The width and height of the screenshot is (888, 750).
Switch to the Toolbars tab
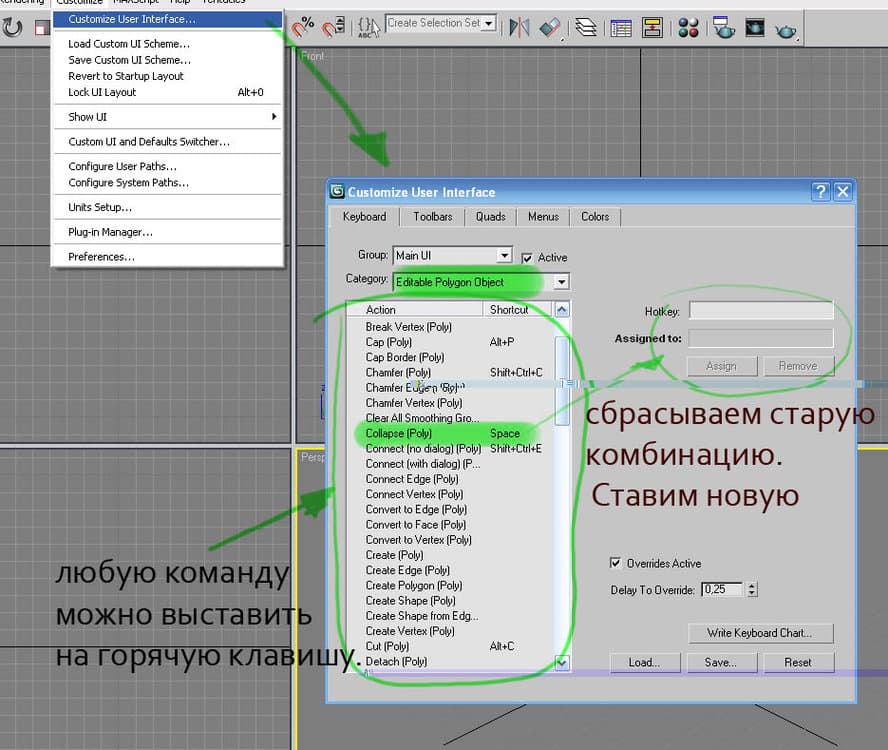(x=432, y=216)
